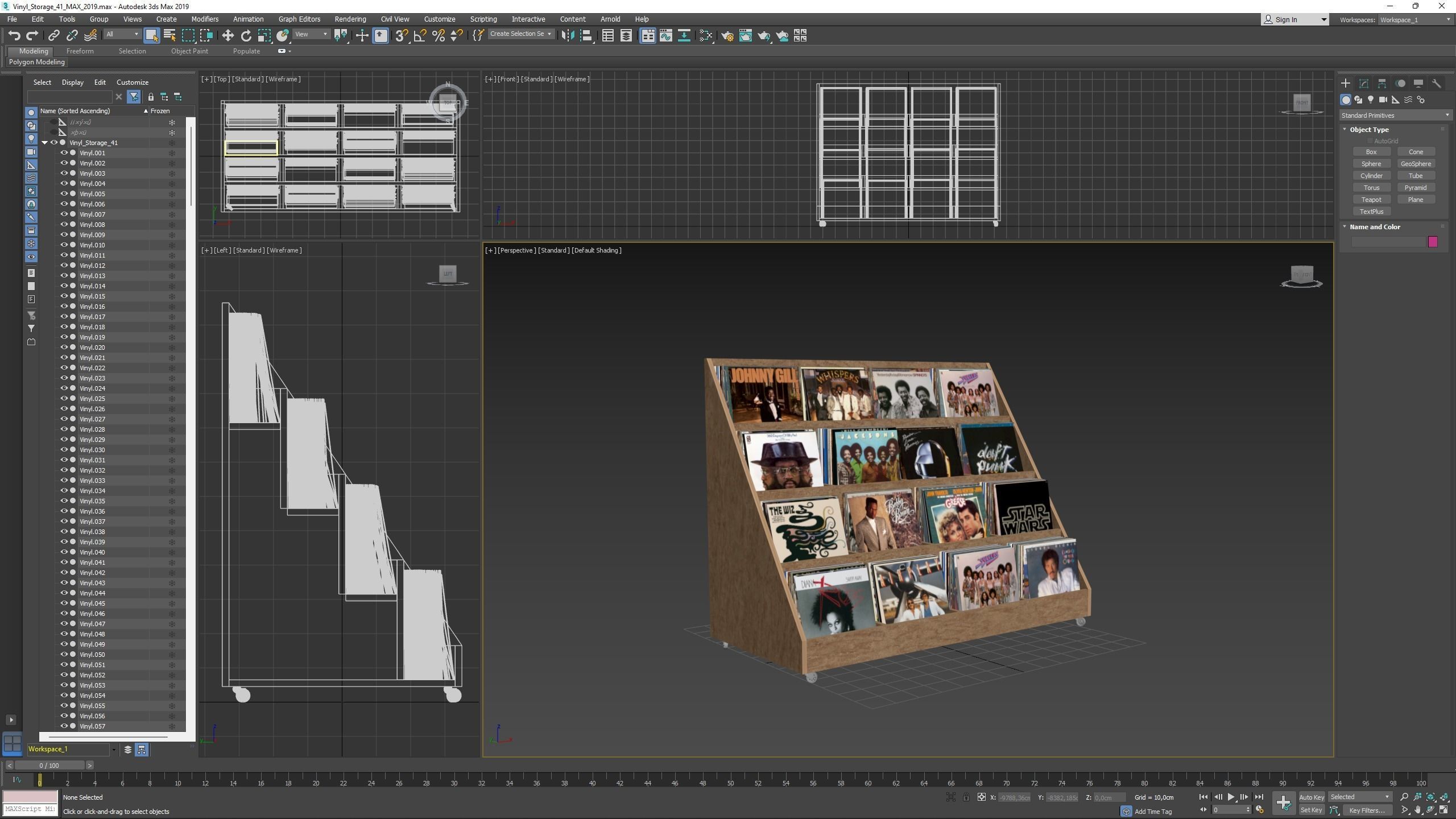Click the Redo arrow icon
Image resolution: width=1456 pixels, height=819 pixels.
pyautogui.click(x=32, y=36)
